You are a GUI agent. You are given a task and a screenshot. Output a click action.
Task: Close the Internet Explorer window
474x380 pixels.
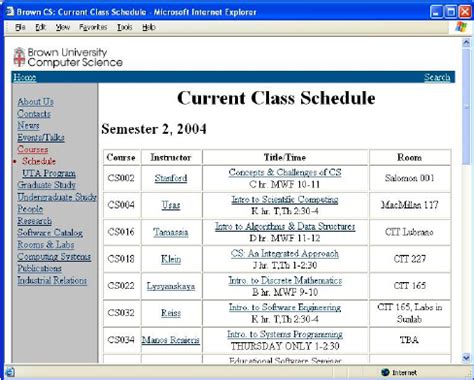[465, 12]
